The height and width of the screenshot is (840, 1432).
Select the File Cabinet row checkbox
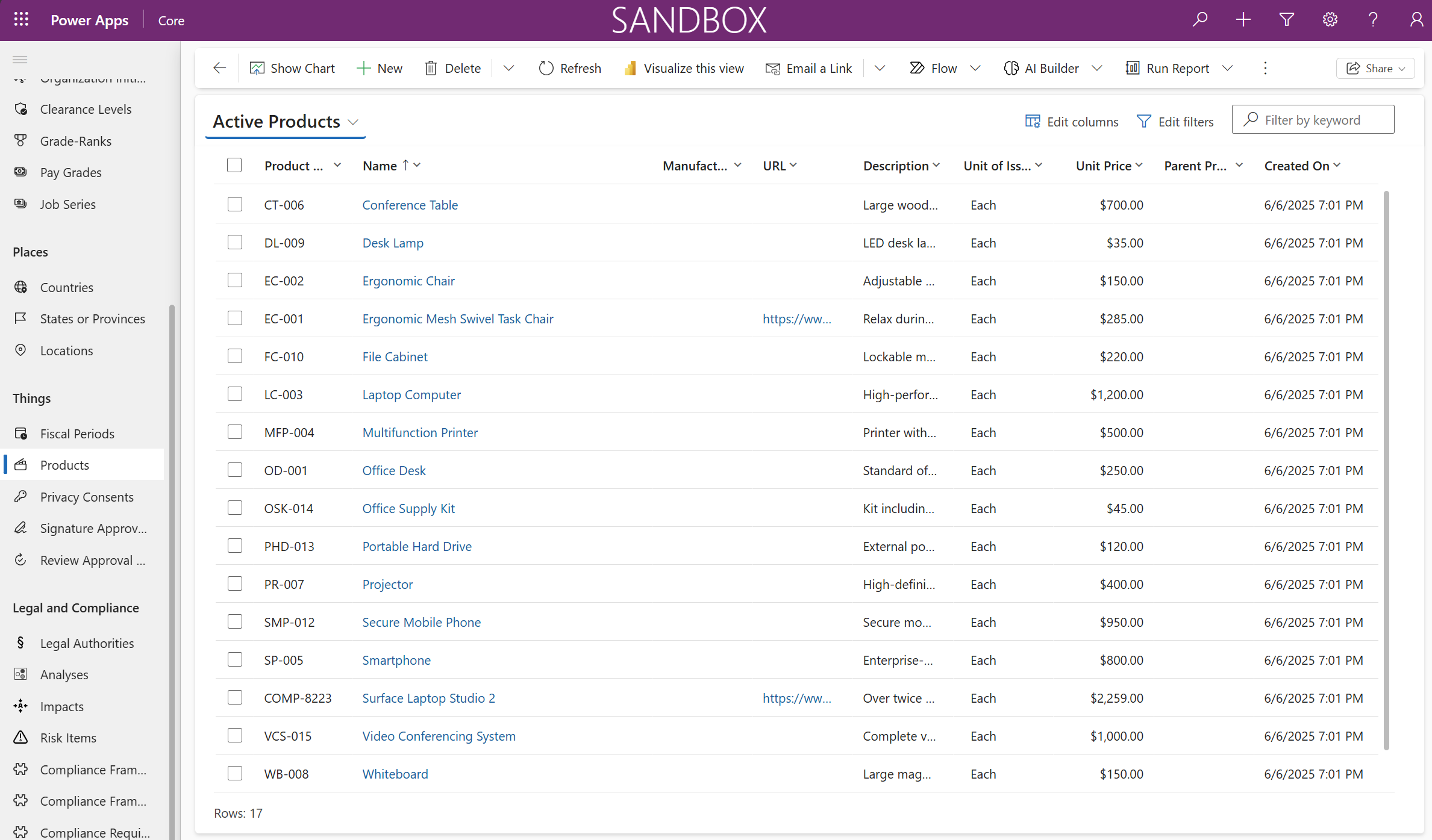click(x=235, y=356)
